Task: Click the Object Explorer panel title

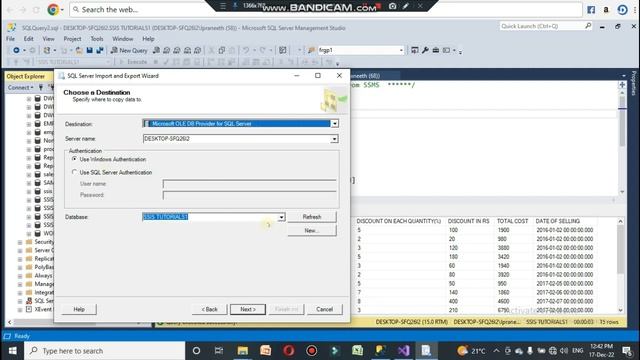Action: click(26, 76)
